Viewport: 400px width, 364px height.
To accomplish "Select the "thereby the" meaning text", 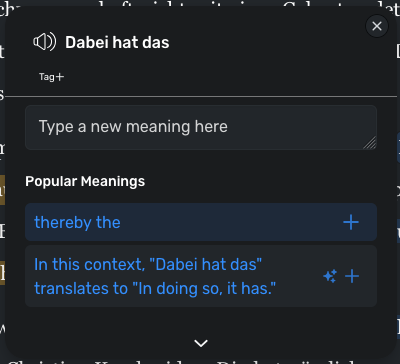I will pos(77,222).
